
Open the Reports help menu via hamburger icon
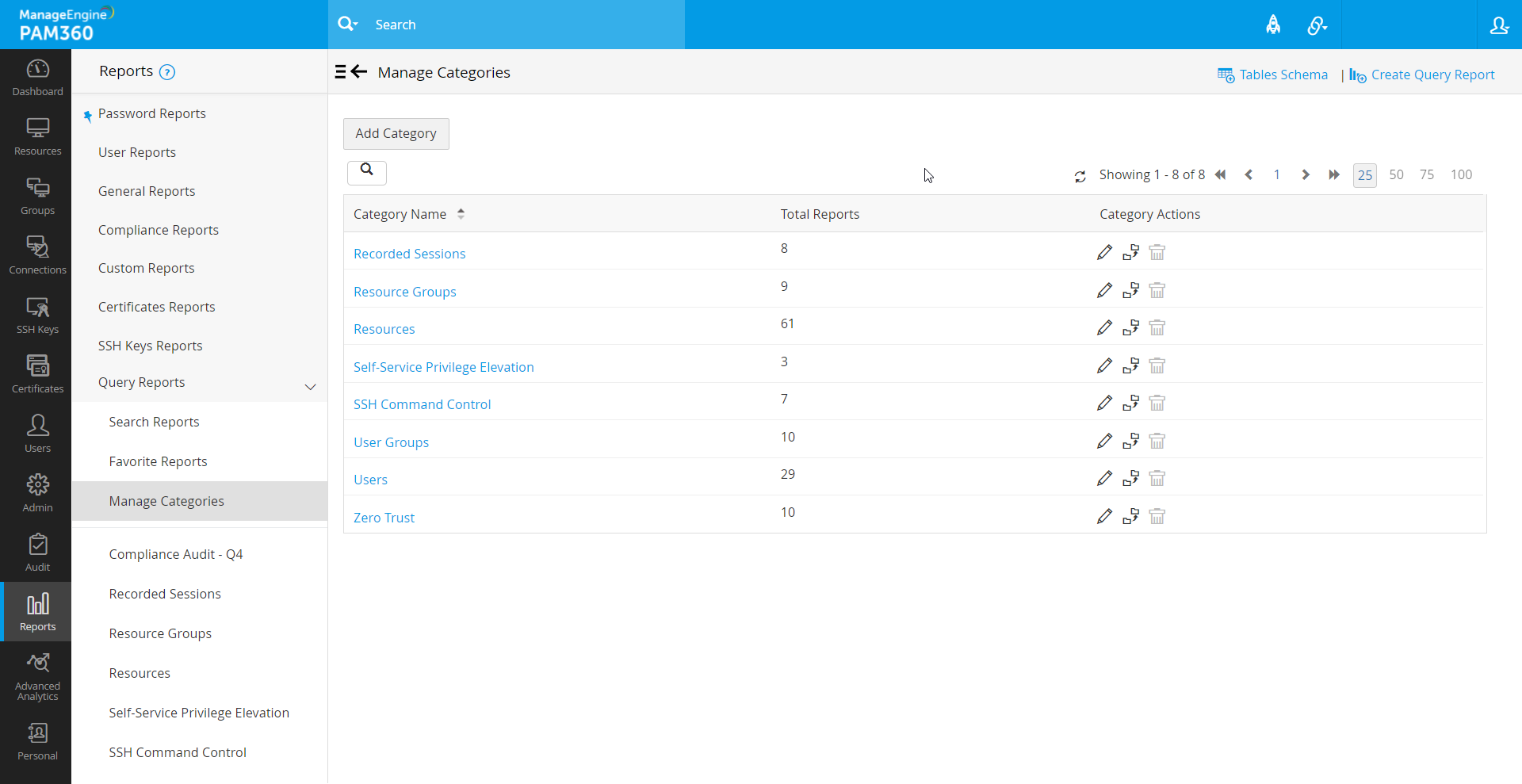342,71
